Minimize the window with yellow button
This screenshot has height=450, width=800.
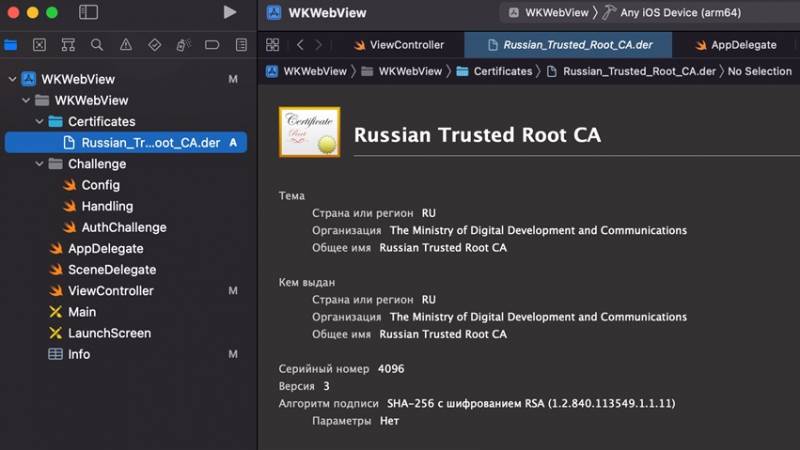pyautogui.click(x=33, y=12)
